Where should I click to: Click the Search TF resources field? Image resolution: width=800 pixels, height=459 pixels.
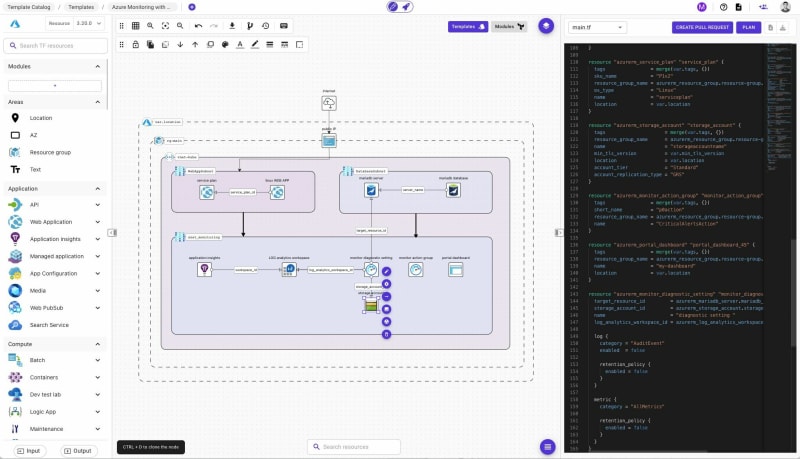[x=56, y=45]
